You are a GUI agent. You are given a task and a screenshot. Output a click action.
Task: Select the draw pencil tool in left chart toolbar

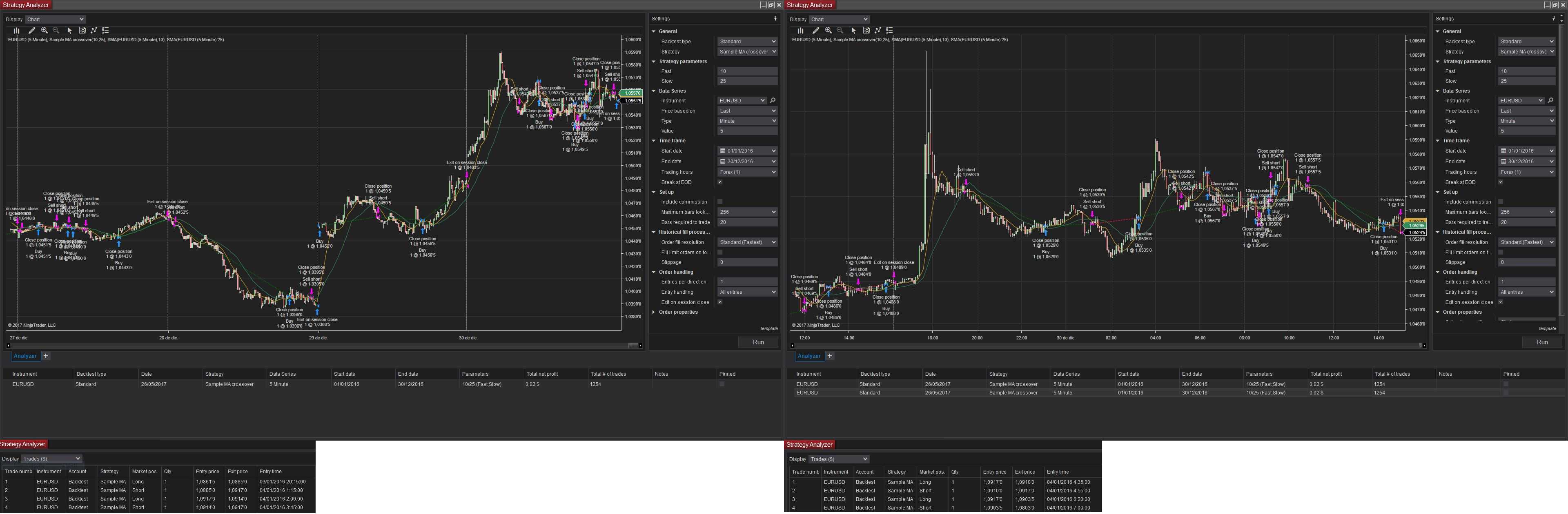(x=32, y=31)
